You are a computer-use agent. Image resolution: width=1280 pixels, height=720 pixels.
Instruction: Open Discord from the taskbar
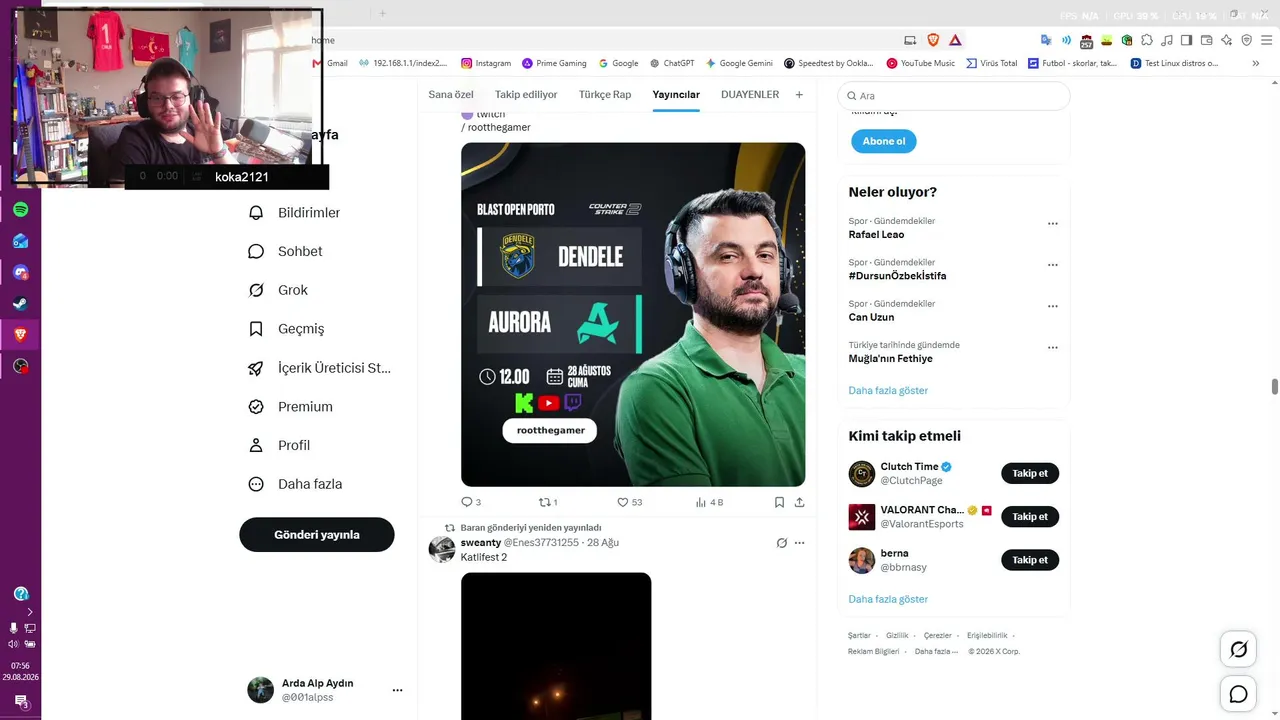20,272
